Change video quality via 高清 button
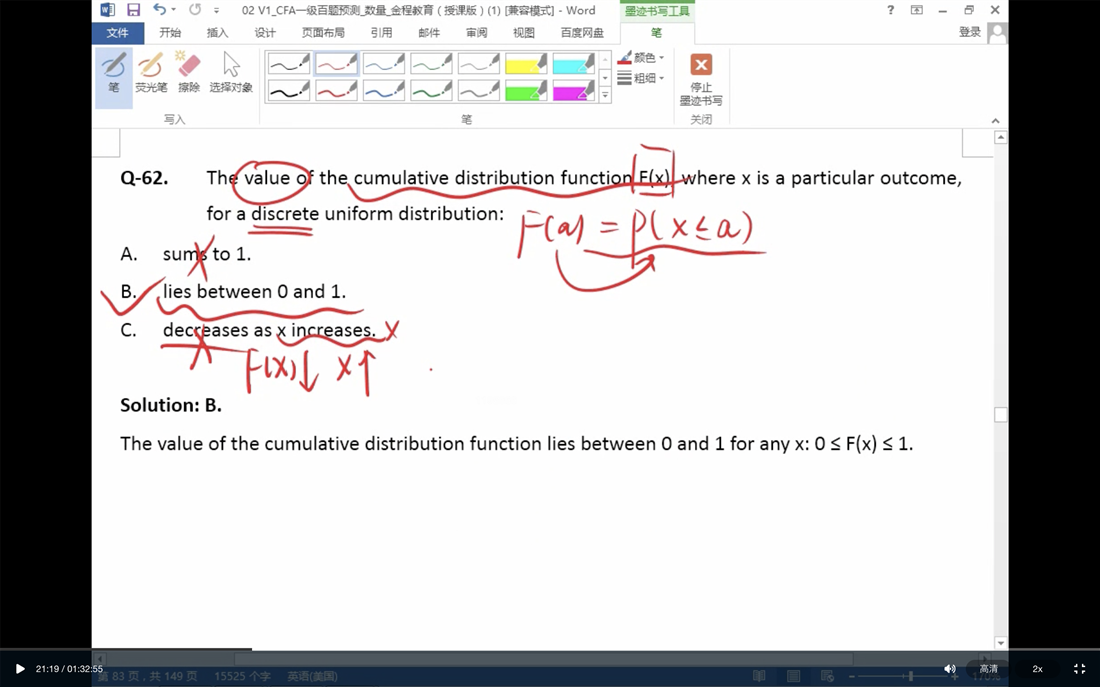1100x687 pixels. click(988, 669)
